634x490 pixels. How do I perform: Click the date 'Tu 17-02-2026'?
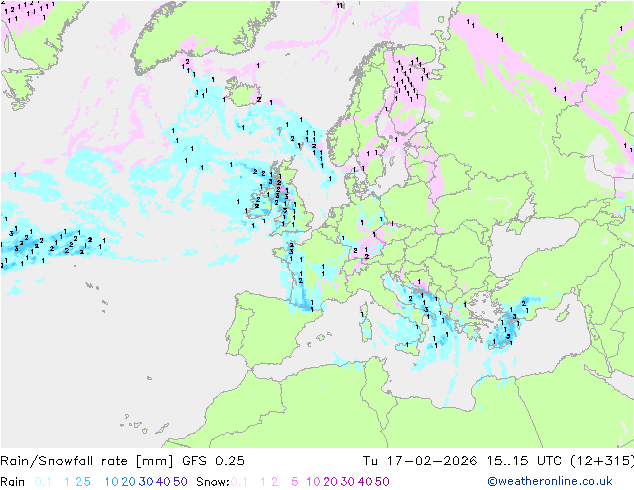point(420,460)
